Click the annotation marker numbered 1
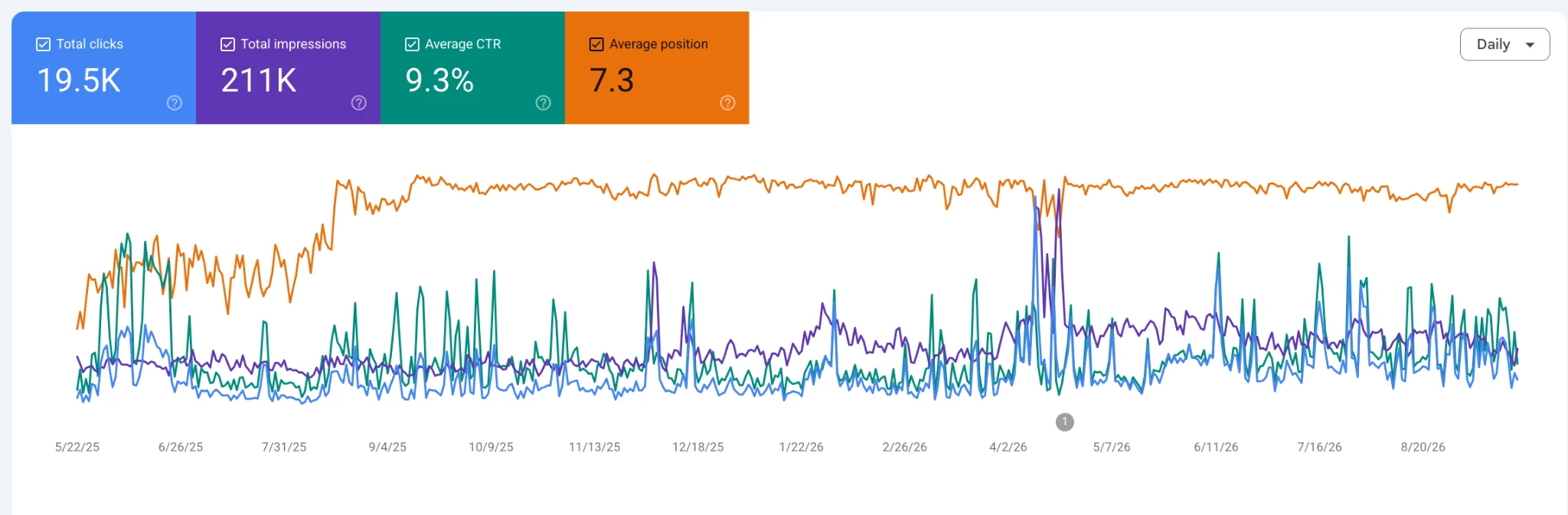 pyautogui.click(x=1064, y=422)
